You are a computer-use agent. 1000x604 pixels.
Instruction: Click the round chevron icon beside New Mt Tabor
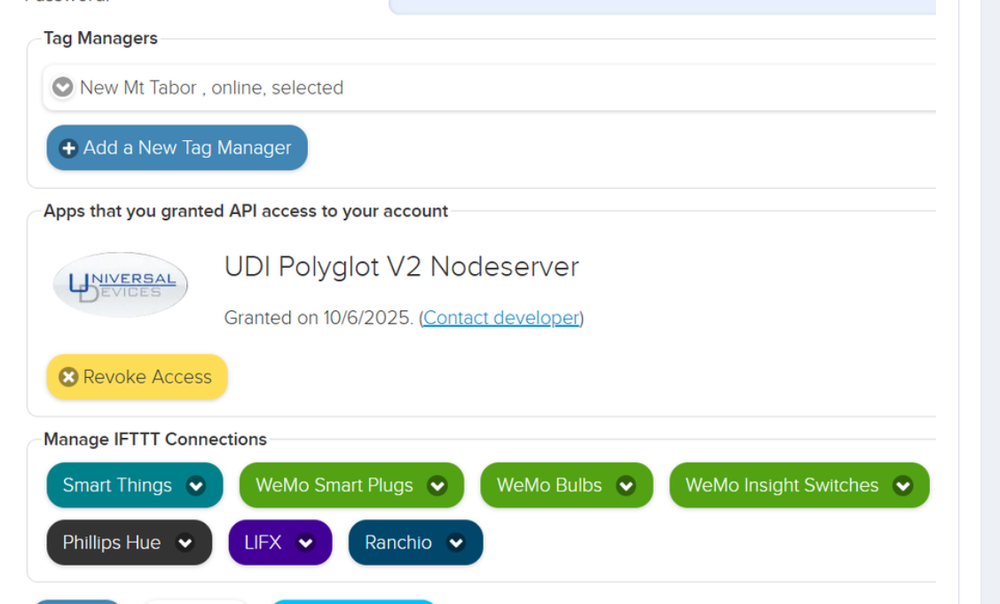[62, 88]
